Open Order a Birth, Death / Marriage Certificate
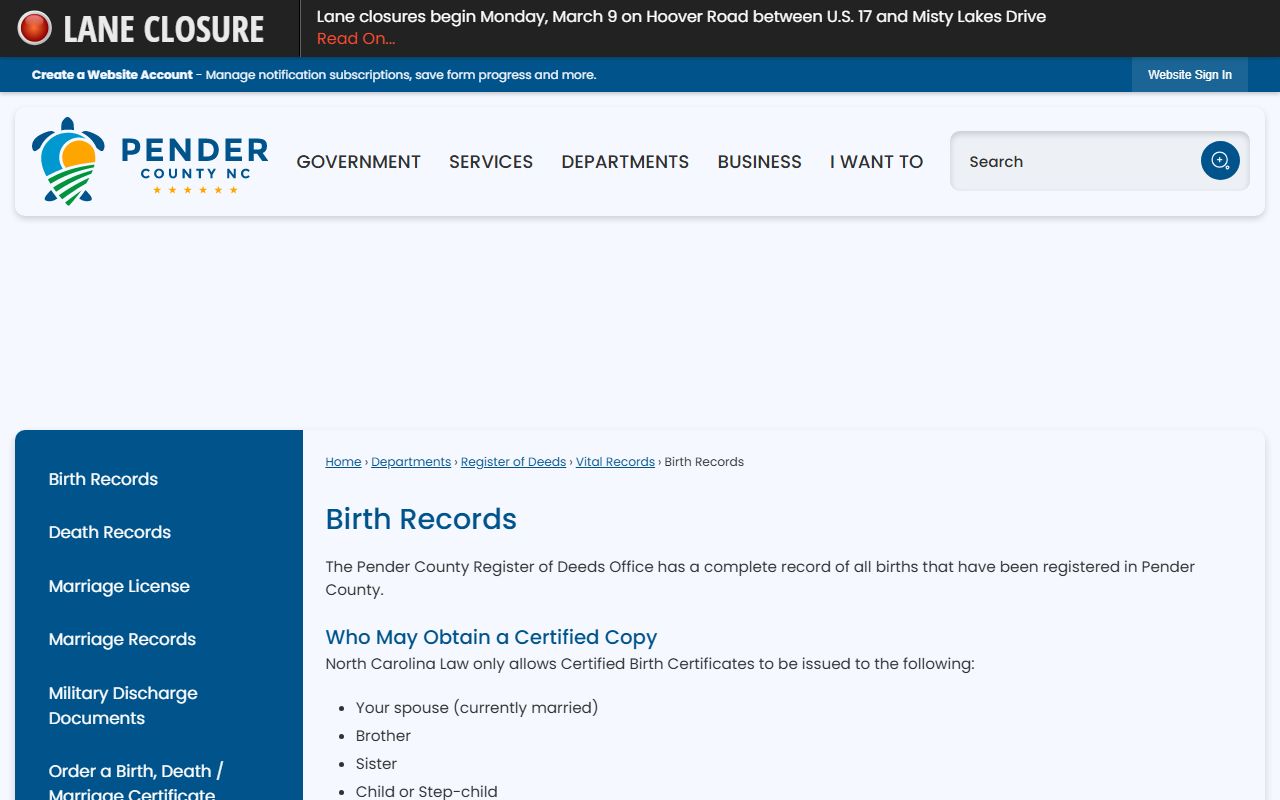Viewport: 1280px width, 800px height. (x=136, y=782)
